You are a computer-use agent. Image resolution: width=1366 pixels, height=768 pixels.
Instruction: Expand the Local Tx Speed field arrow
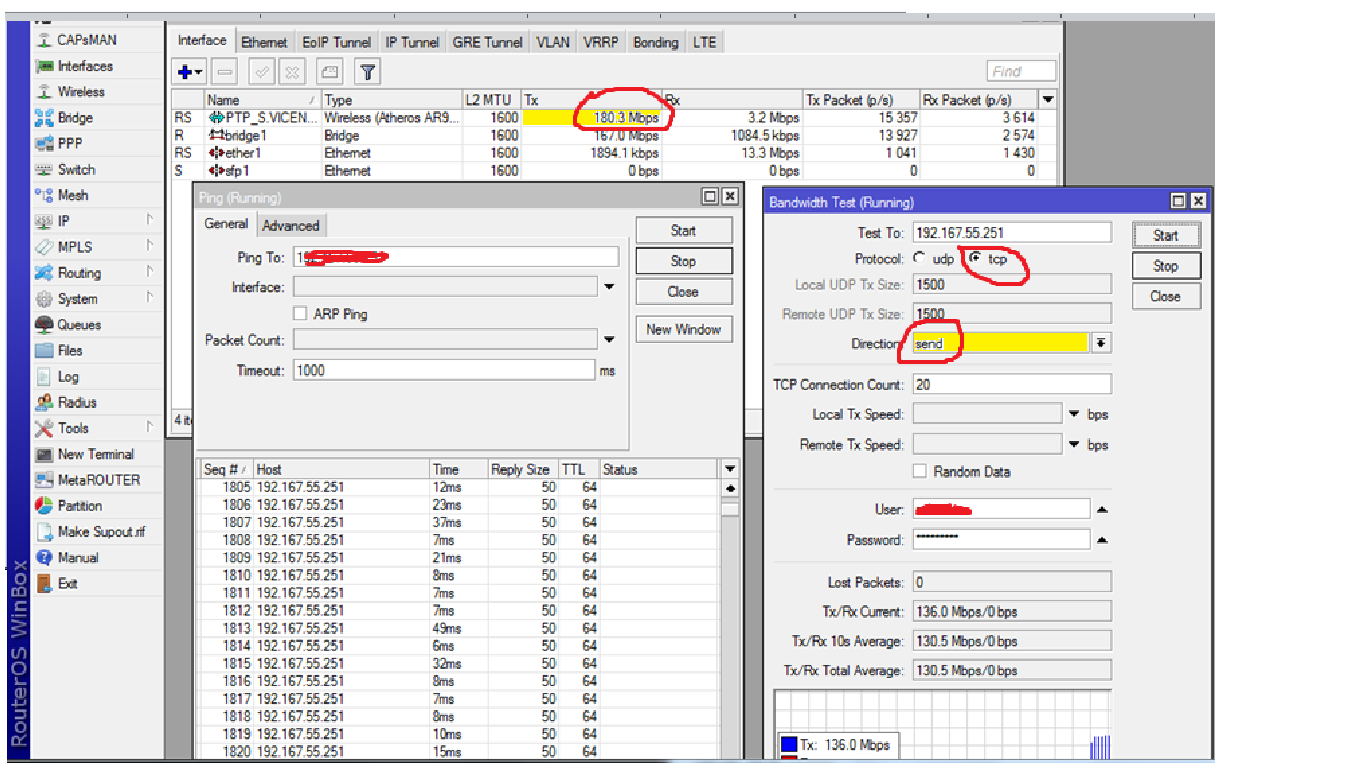pos(1074,414)
